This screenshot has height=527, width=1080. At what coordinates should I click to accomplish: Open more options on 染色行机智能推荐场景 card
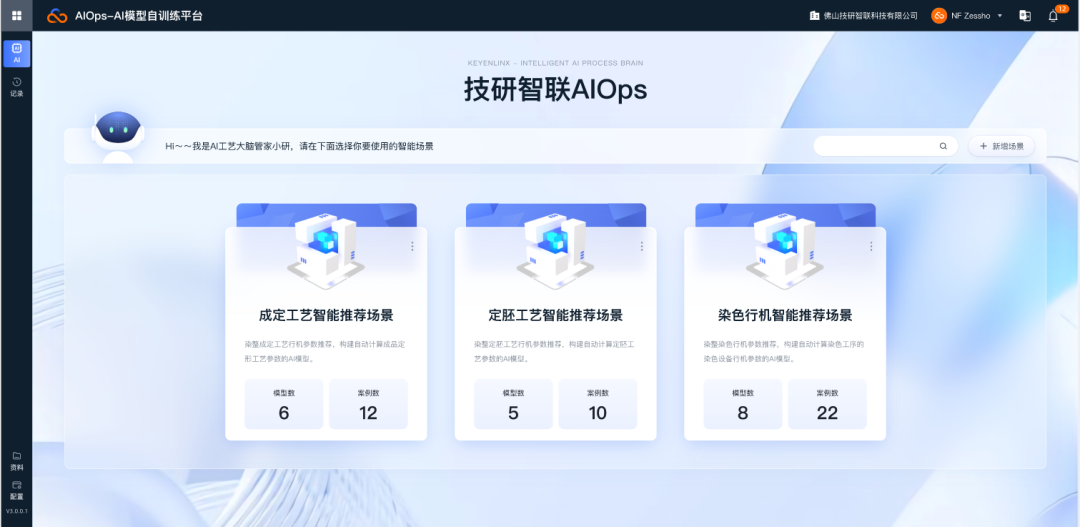(x=870, y=246)
